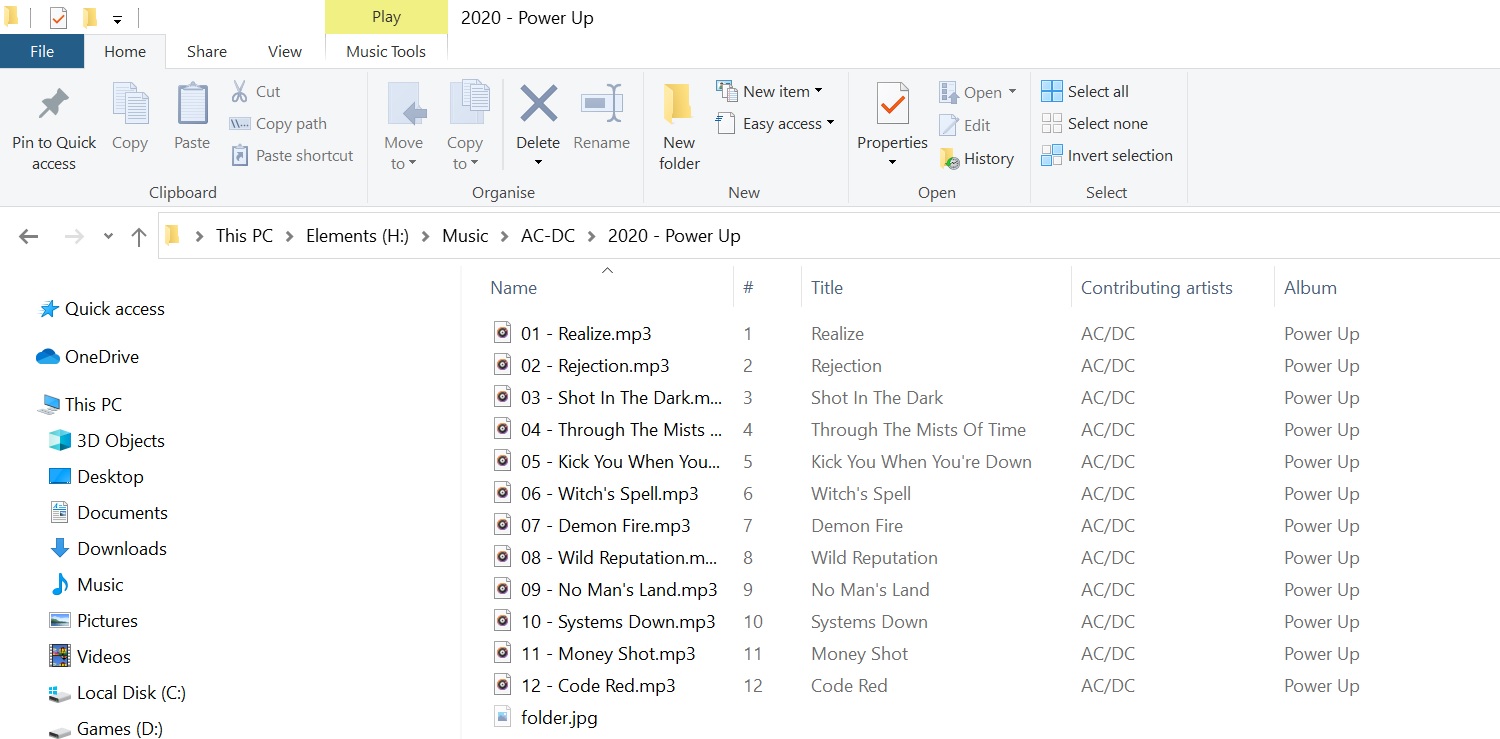
Task: Click the Play contextual tab header
Action: tap(386, 17)
